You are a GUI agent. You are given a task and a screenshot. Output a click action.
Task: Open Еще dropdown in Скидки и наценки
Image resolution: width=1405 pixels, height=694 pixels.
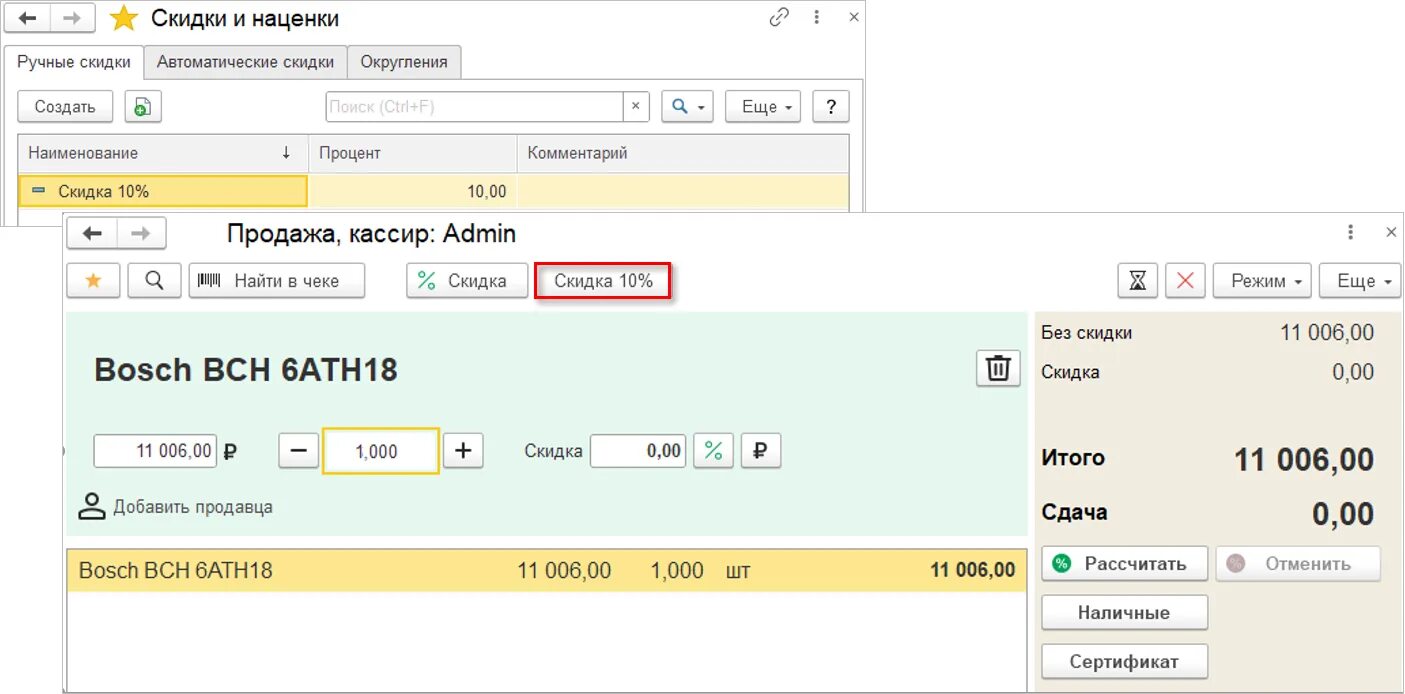click(x=763, y=107)
